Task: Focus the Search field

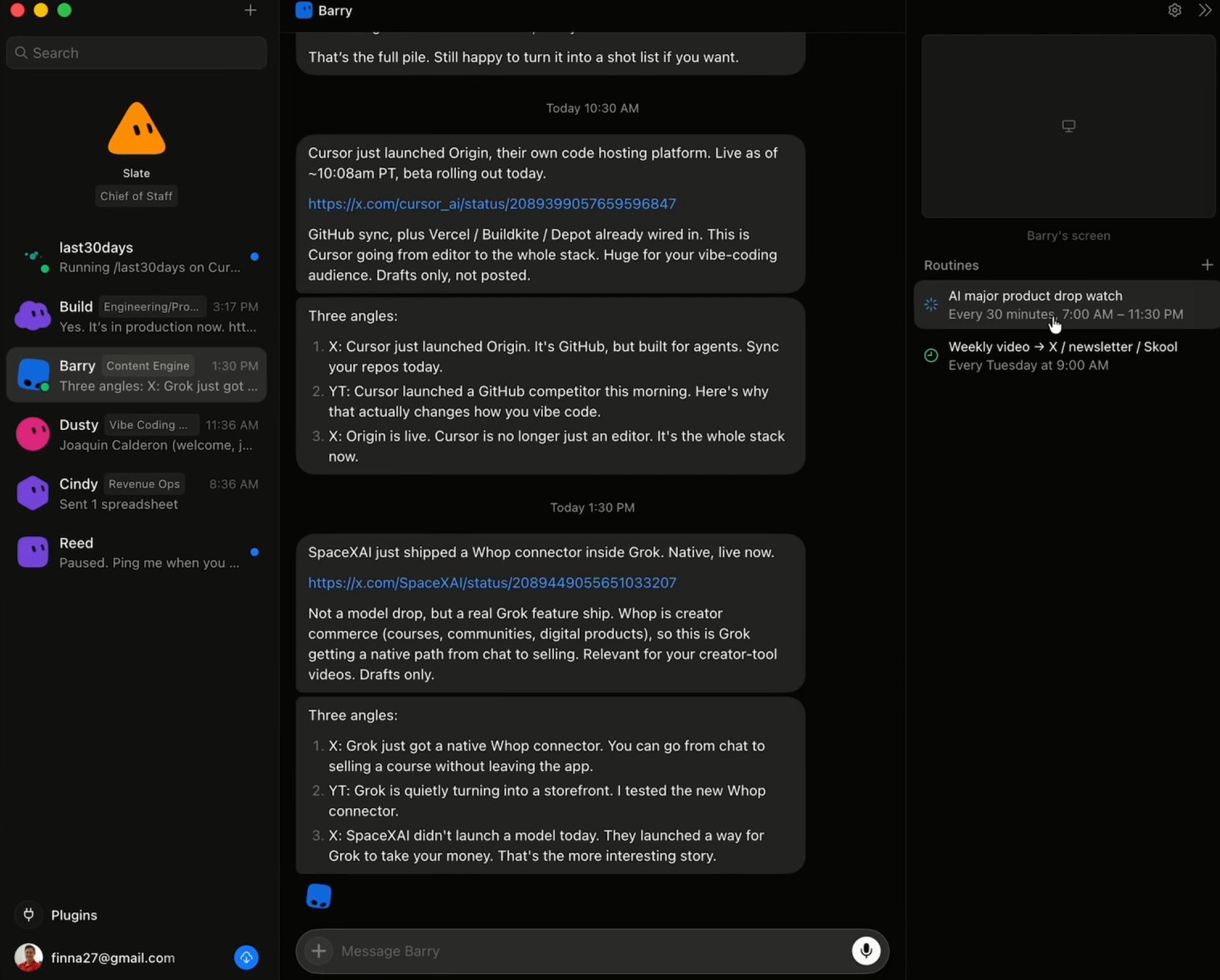Action: [x=137, y=53]
